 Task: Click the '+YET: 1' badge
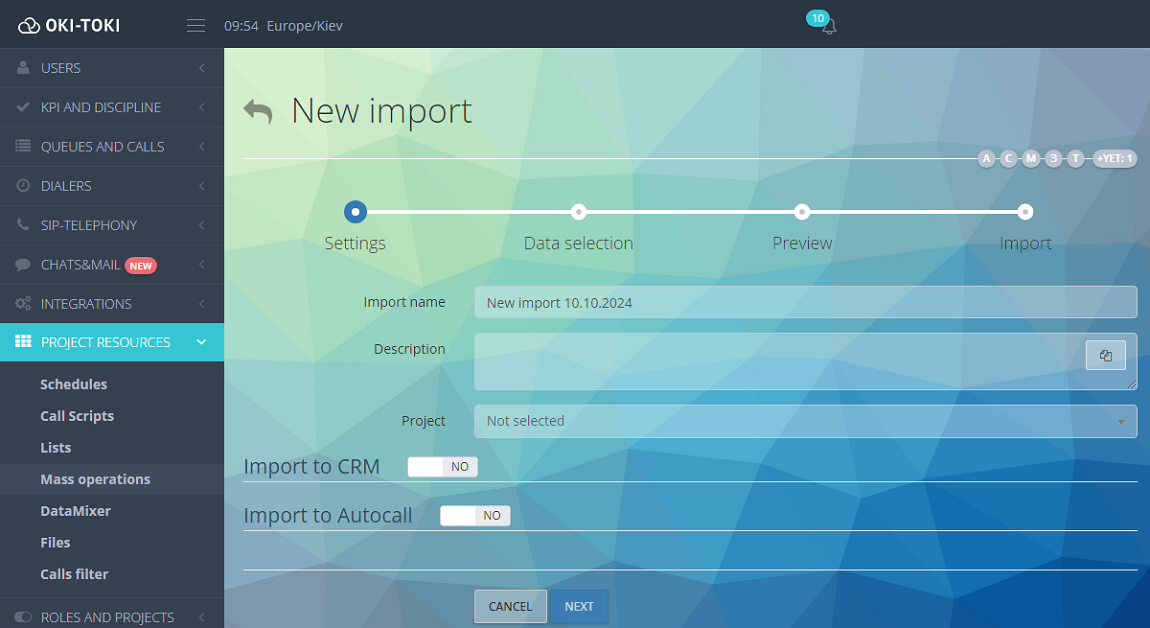pyautogui.click(x=1114, y=159)
